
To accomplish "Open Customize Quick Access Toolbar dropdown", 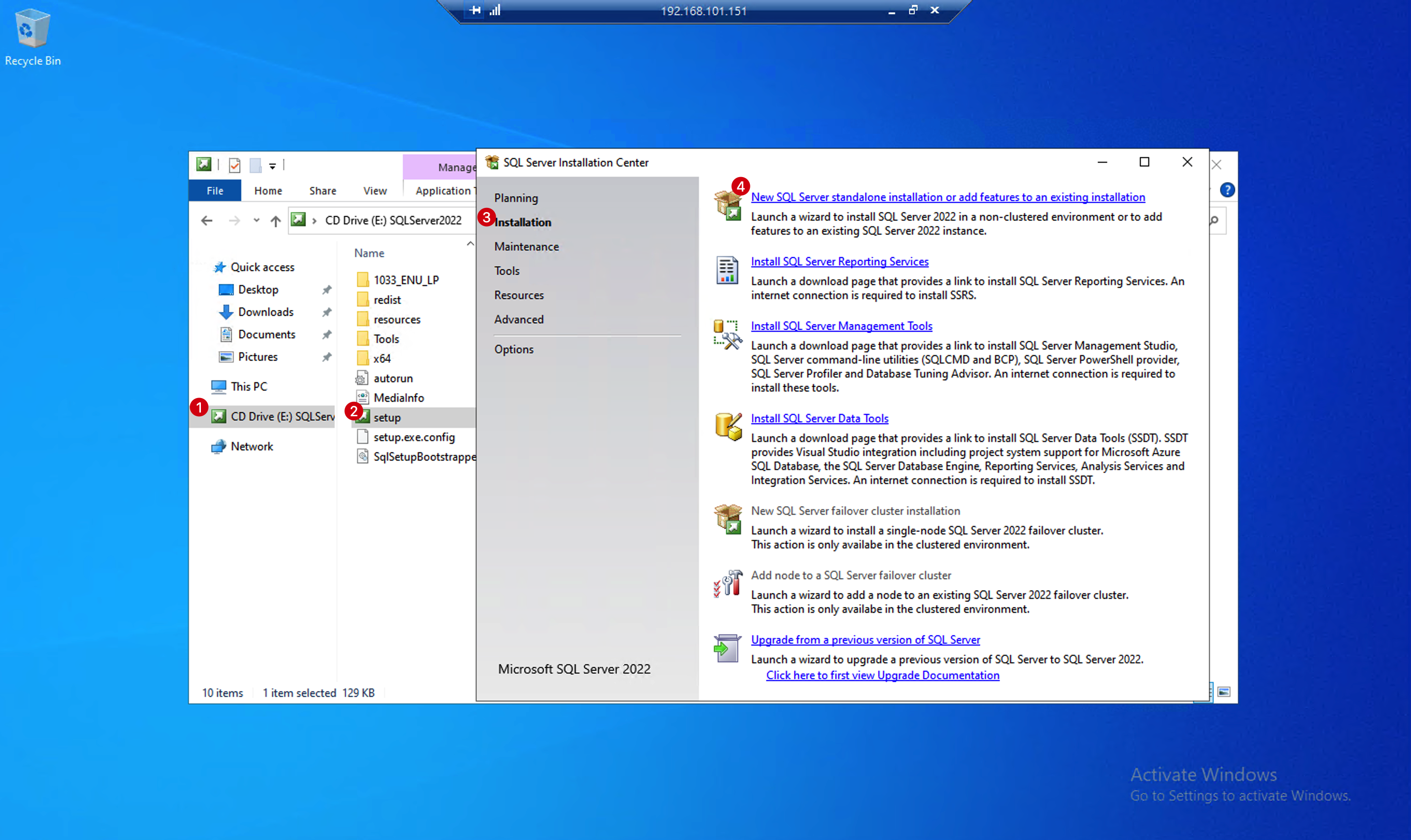I will (272, 166).
